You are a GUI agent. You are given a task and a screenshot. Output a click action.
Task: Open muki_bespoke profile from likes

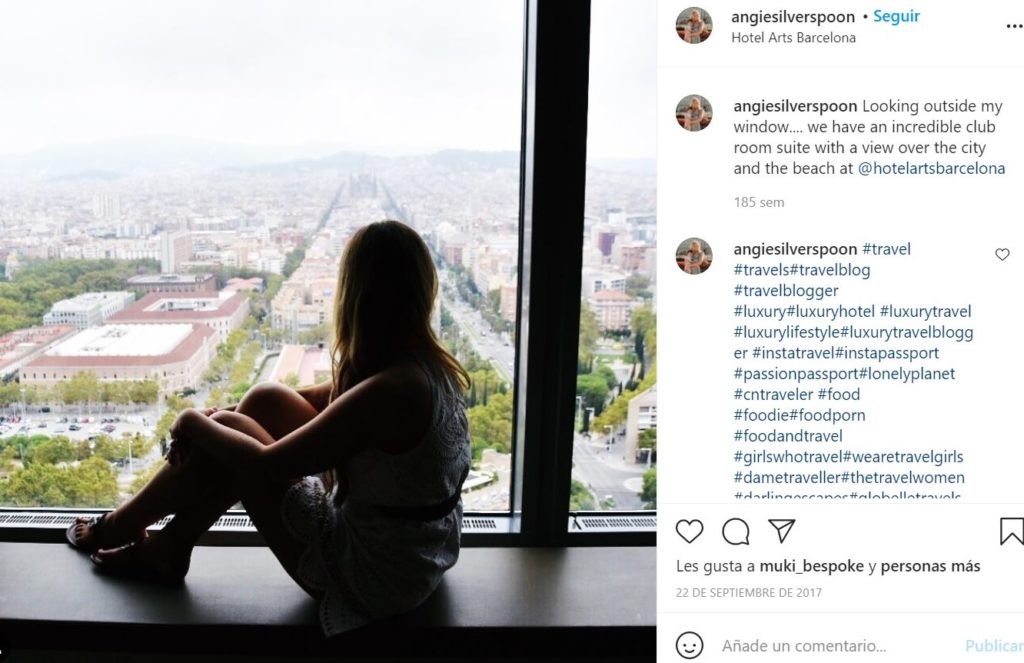[811, 566]
